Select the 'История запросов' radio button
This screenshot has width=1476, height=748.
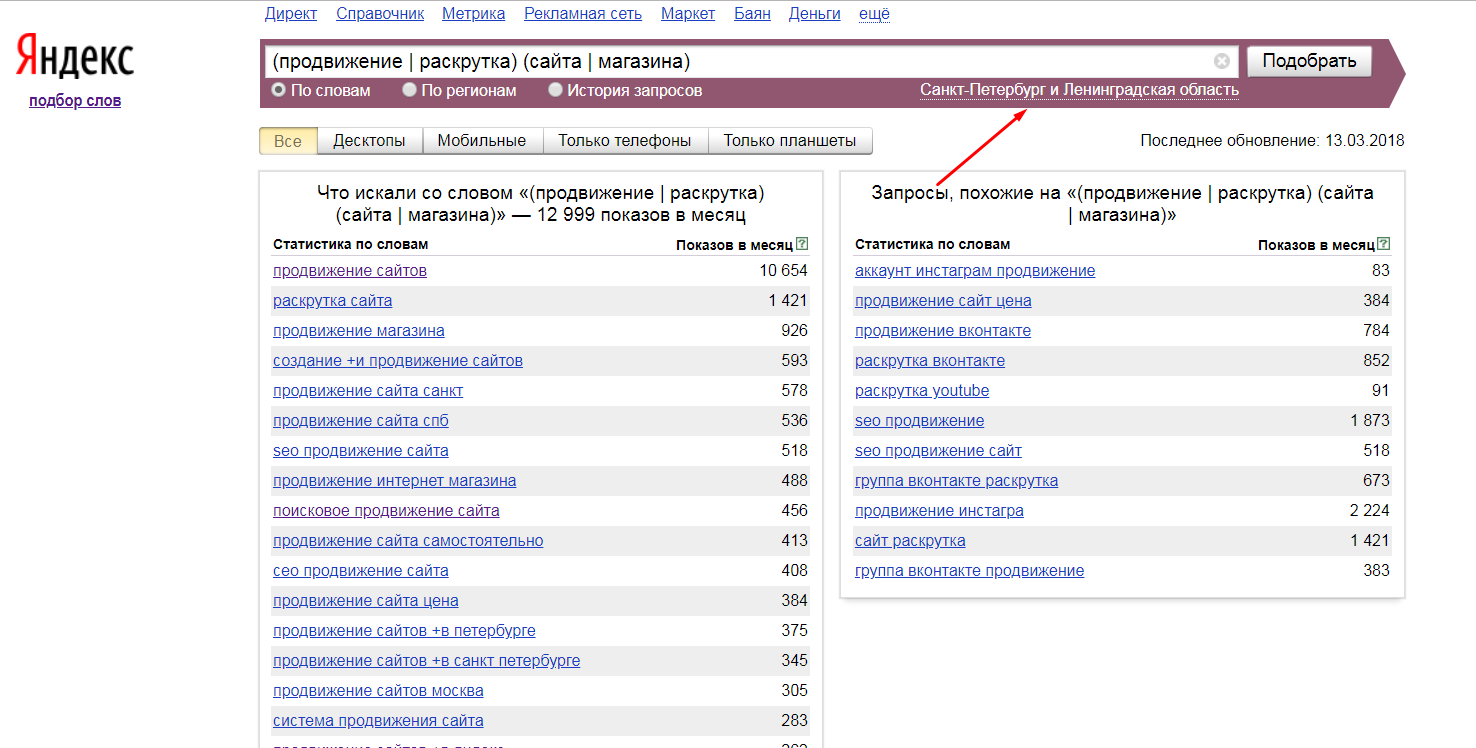(556, 90)
